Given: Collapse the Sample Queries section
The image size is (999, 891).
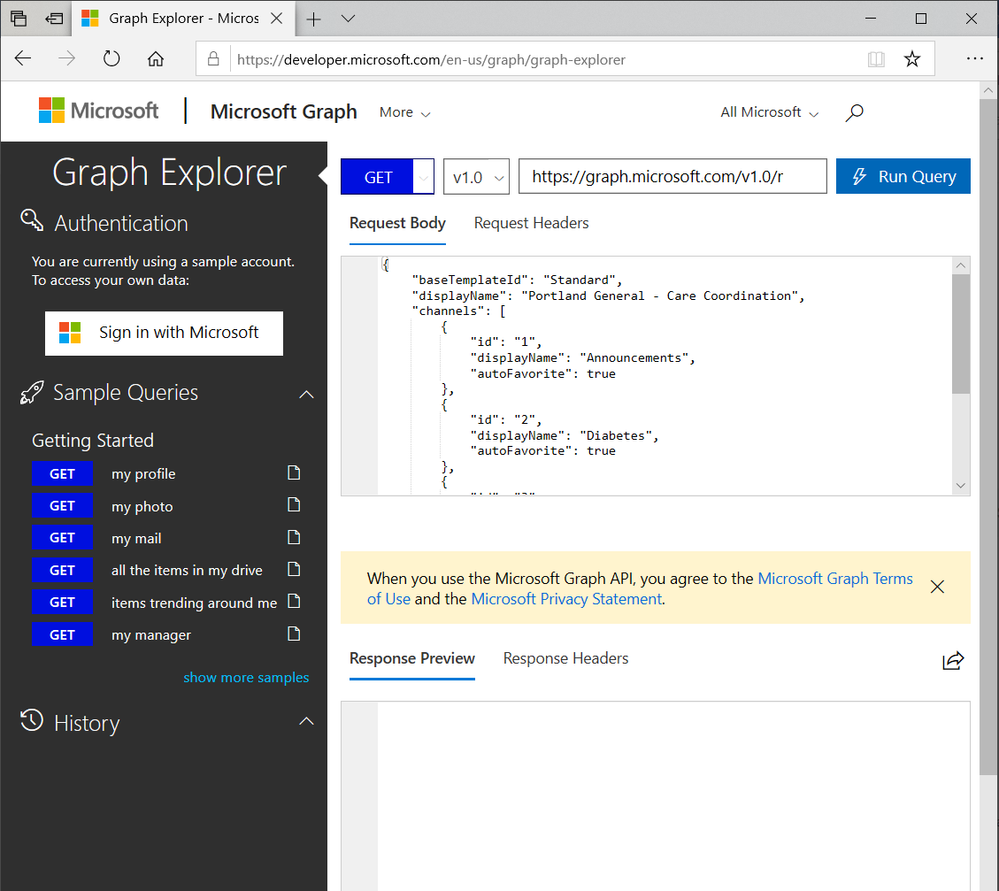Looking at the screenshot, I should coord(306,394).
